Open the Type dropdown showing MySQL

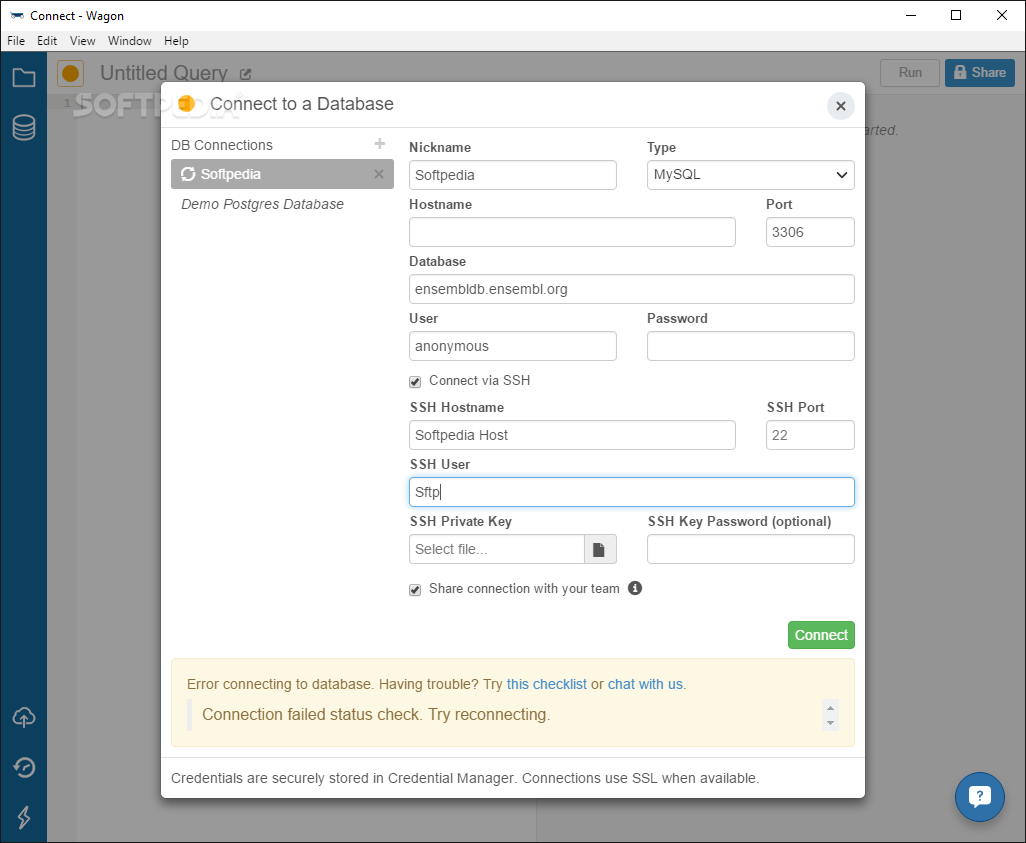[751, 175]
